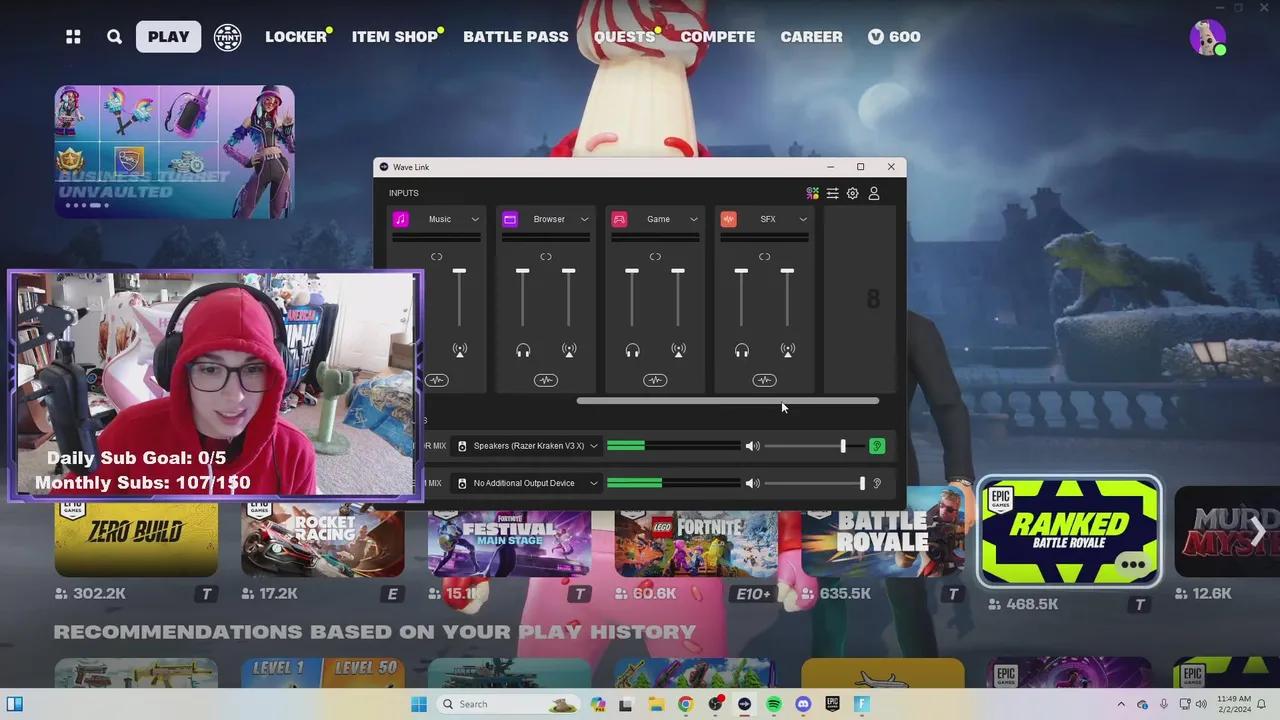Open Fortnite party circle icon beside PLAY
Image resolution: width=1280 pixels, height=720 pixels.
(228, 37)
